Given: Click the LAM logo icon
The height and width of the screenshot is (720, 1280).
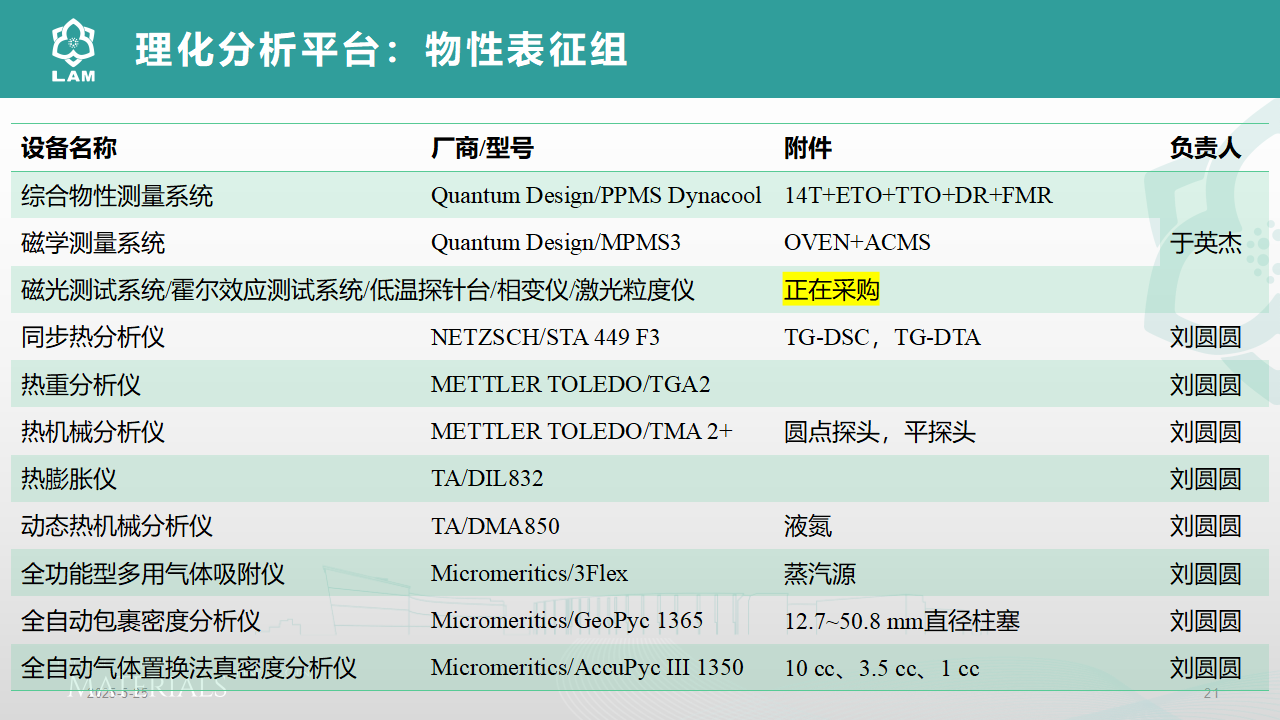Looking at the screenshot, I should point(73,50).
